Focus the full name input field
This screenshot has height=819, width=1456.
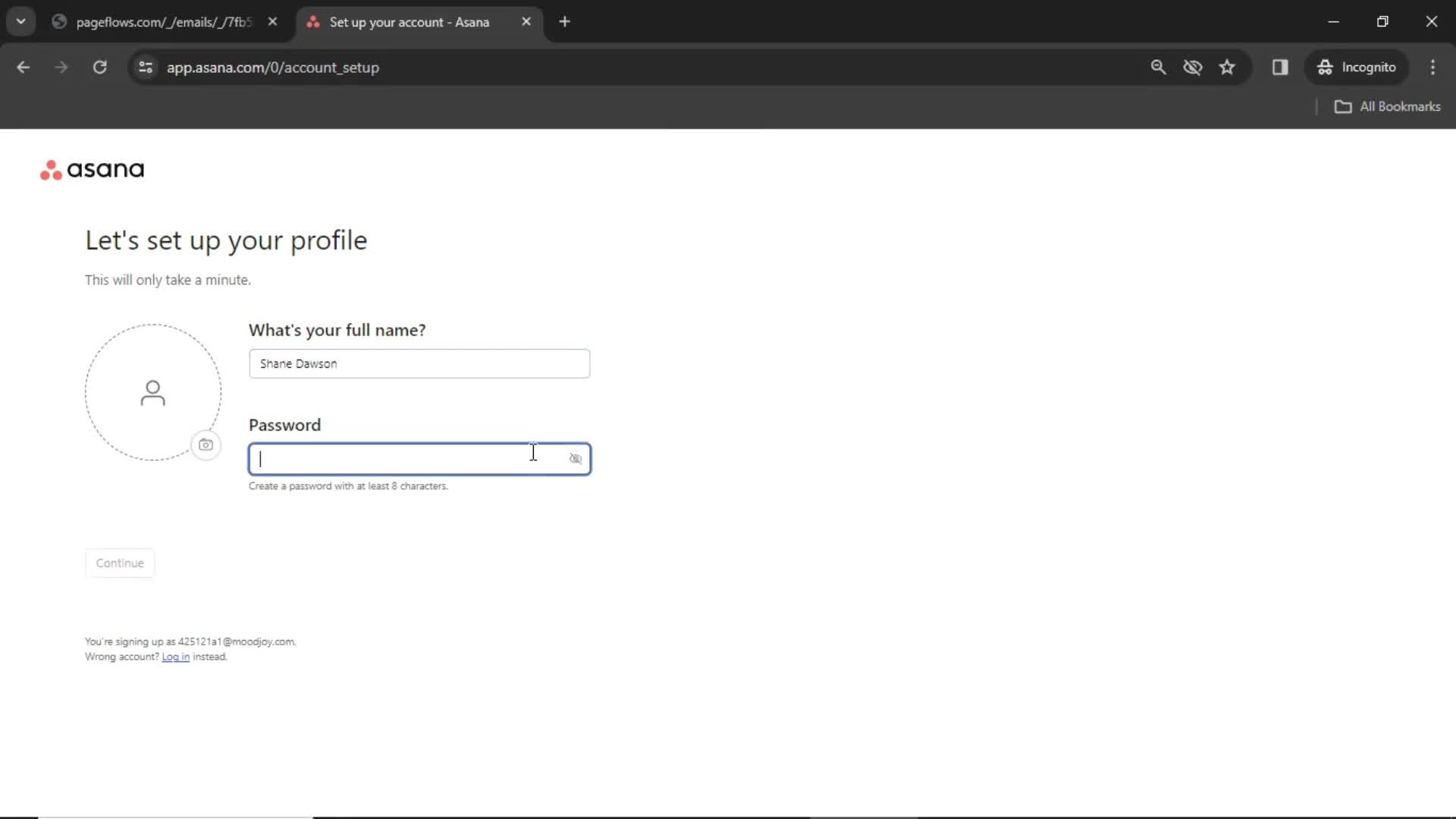(x=419, y=363)
